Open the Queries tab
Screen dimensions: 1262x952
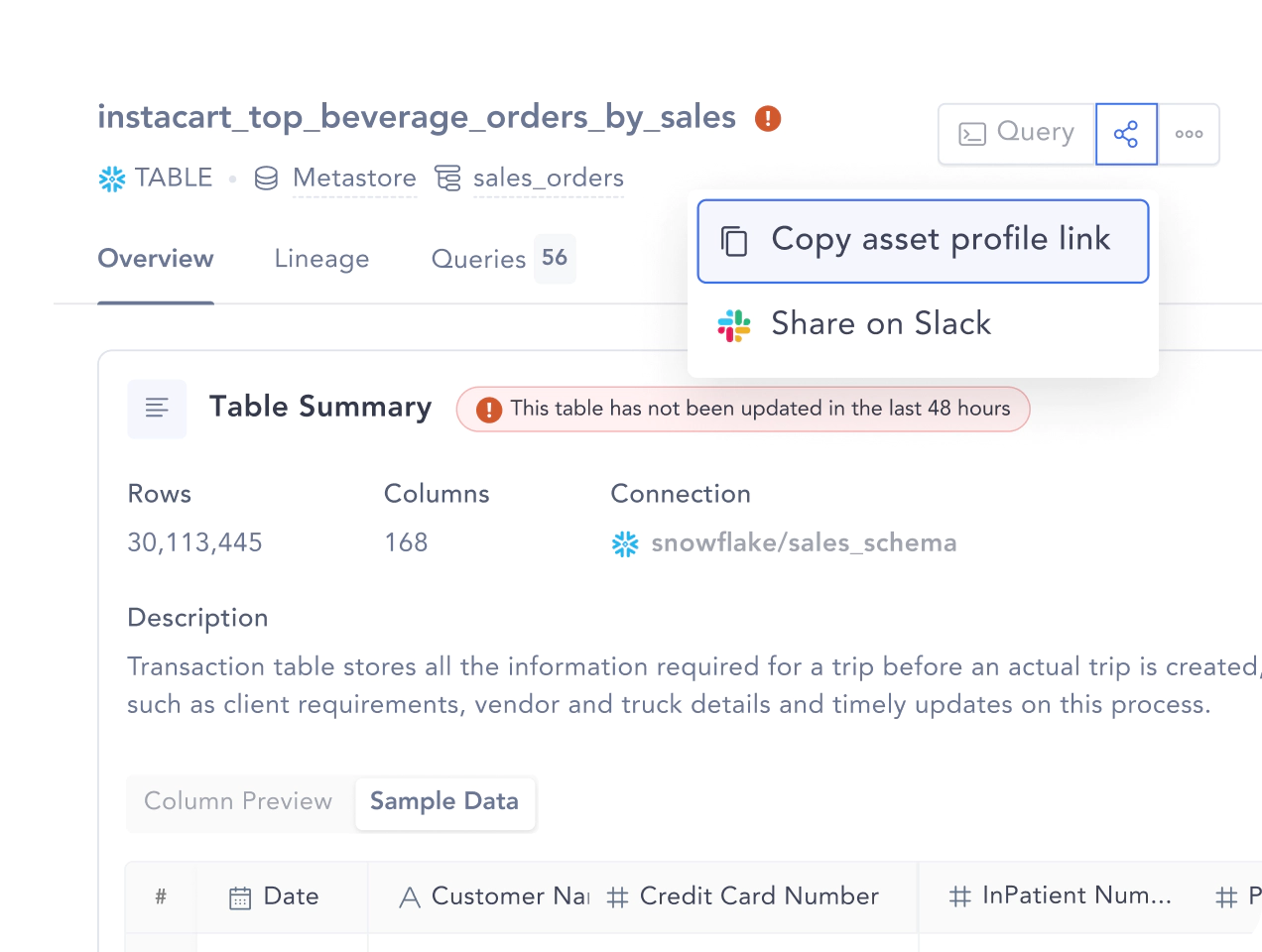(503, 259)
